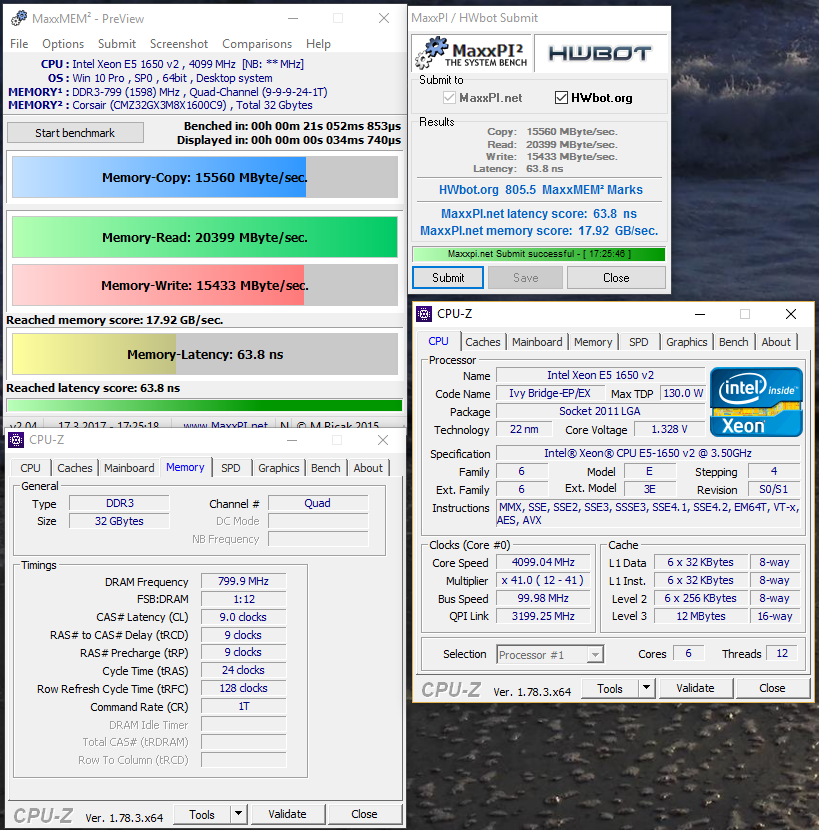Click Tools button in CPU-Z CPU window
819x830 pixels.
pos(610,688)
